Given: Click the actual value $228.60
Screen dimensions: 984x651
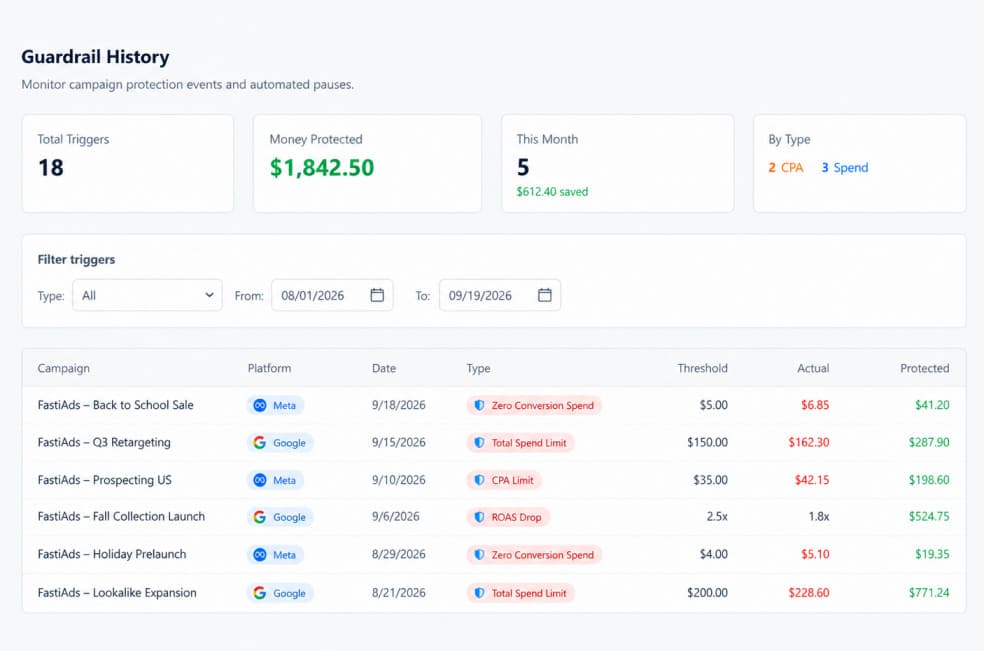Looking at the screenshot, I should (809, 593).
